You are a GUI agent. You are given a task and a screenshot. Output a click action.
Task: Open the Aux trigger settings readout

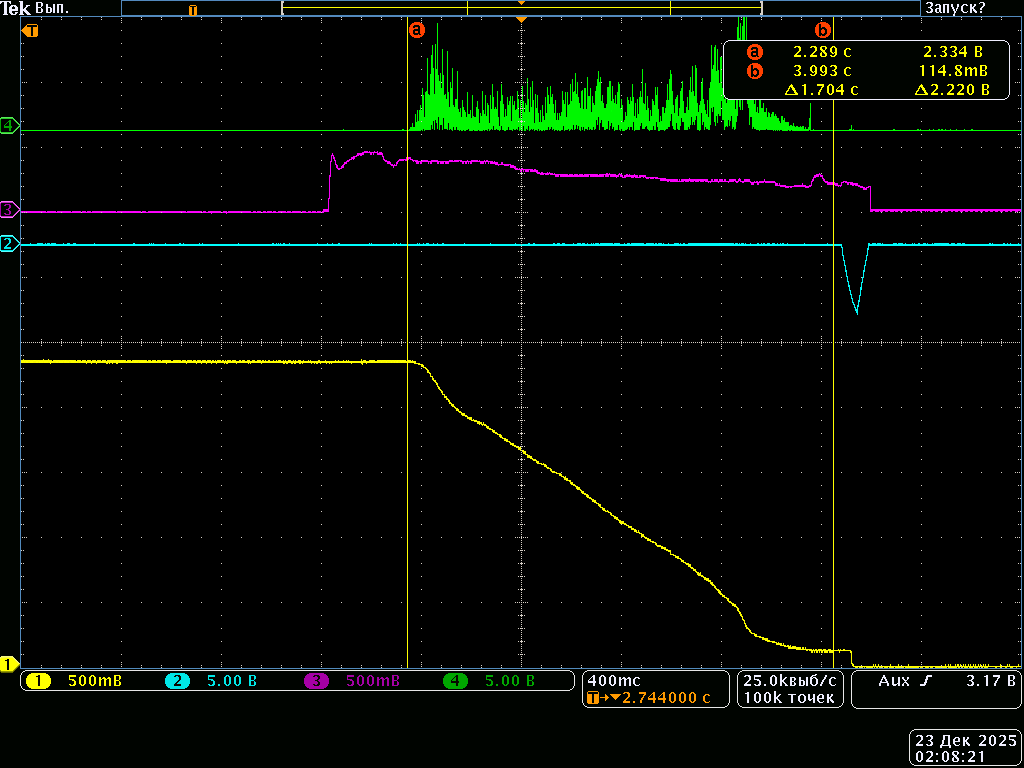pos(936,681)
